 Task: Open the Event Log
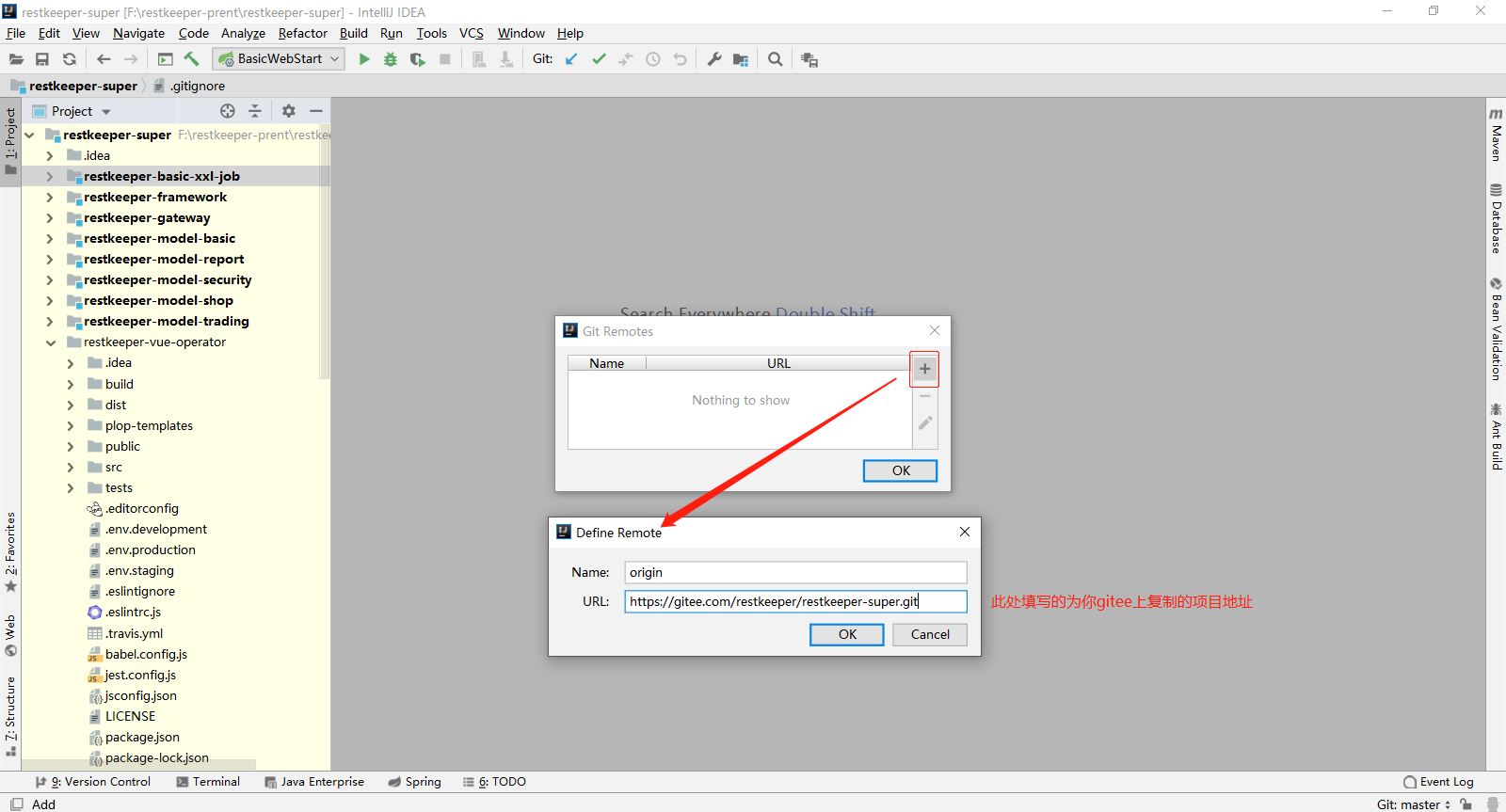pos(1438,782)
